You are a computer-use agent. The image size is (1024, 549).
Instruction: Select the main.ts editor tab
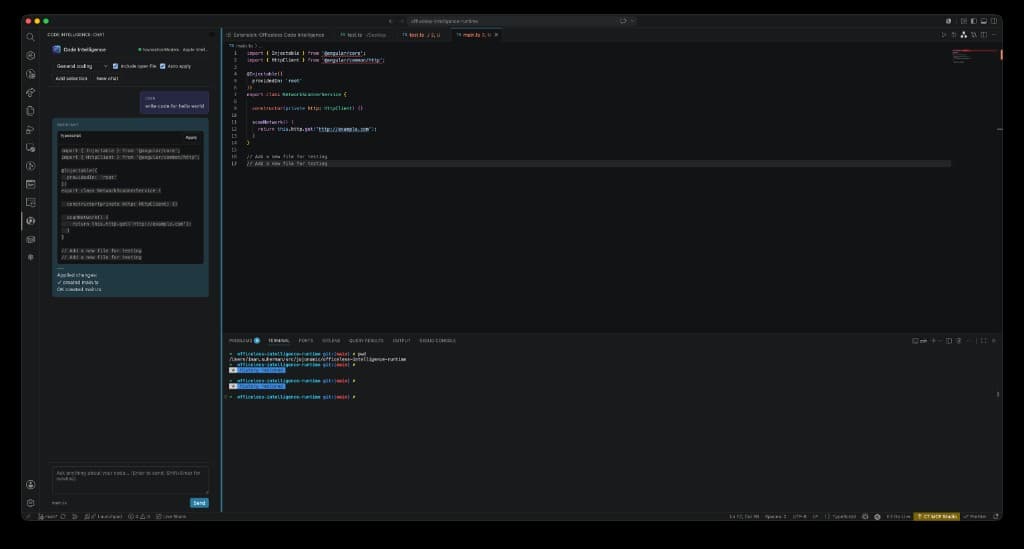[476, 35]
